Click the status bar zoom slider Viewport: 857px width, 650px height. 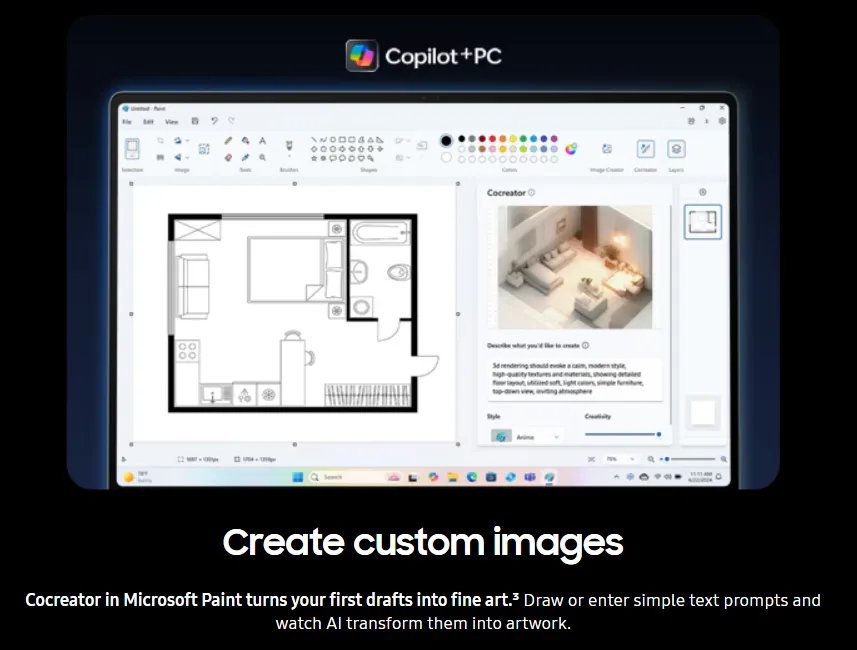tap(688, 459)
